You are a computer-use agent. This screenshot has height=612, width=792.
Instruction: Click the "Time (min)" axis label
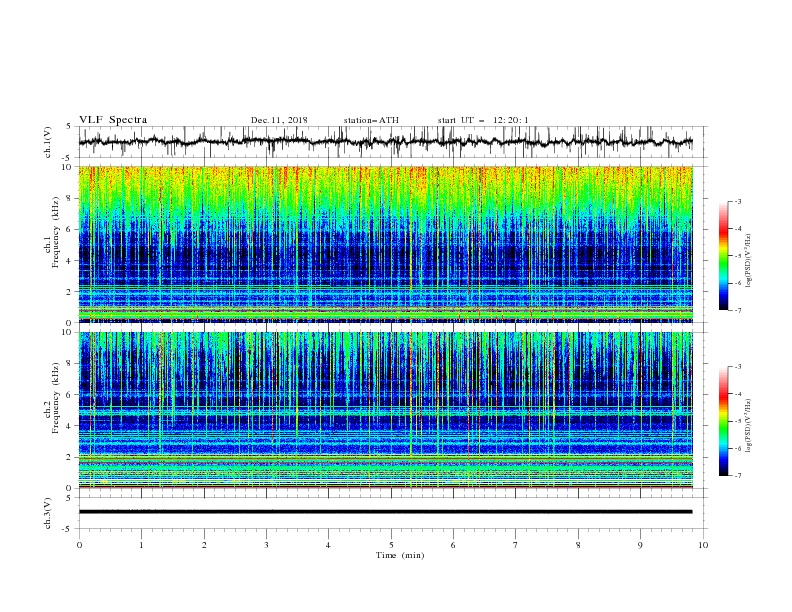(400, 555)
